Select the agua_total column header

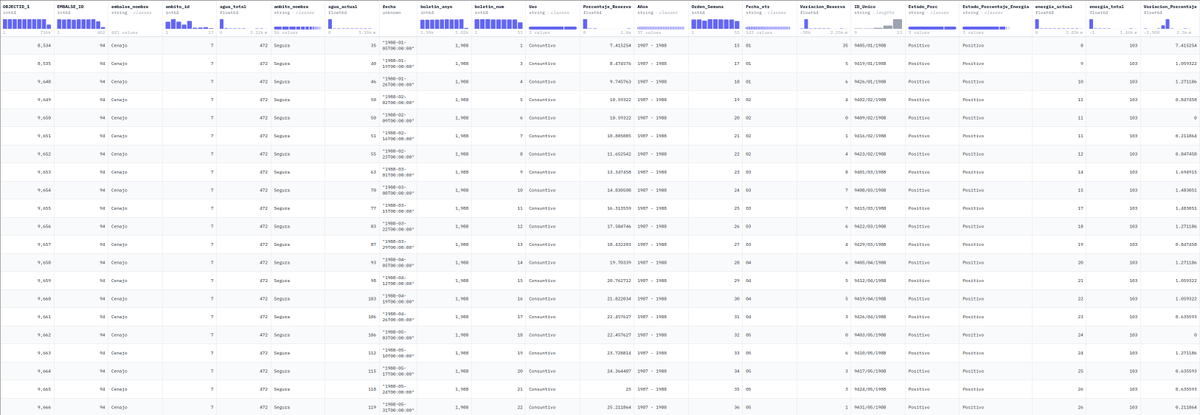point(232,6)
